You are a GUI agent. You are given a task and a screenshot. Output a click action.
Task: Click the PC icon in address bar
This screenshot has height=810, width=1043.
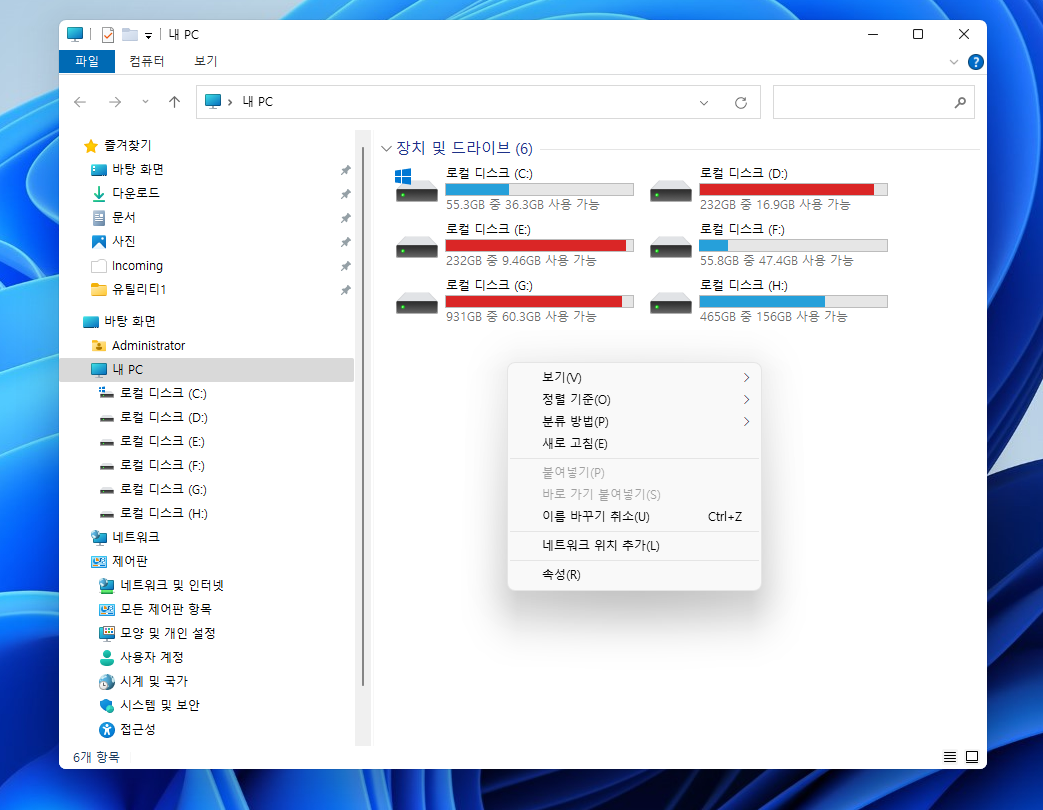click(x=213, y=101)
